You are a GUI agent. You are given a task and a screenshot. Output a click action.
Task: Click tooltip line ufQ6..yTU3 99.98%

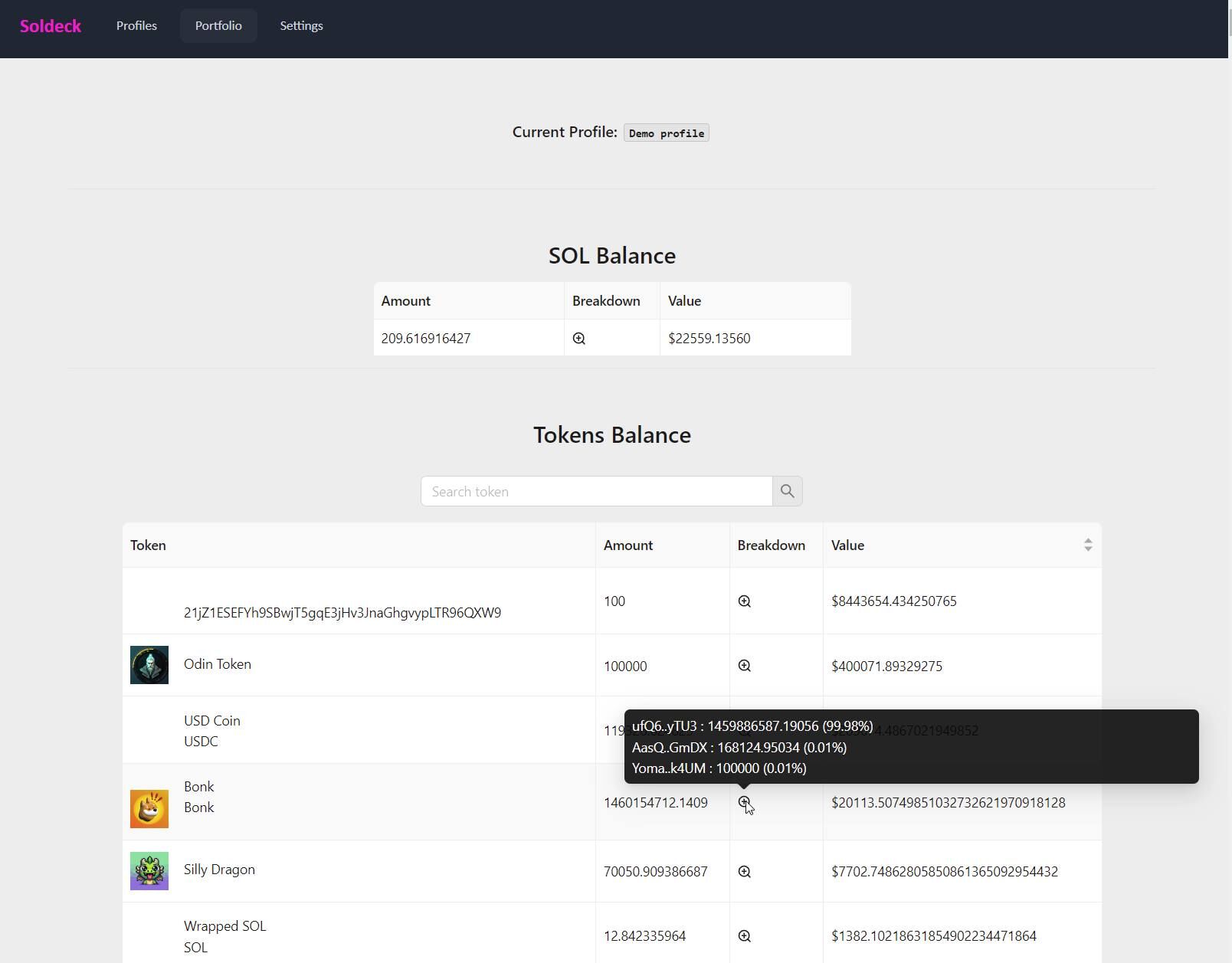pos(752,726)
